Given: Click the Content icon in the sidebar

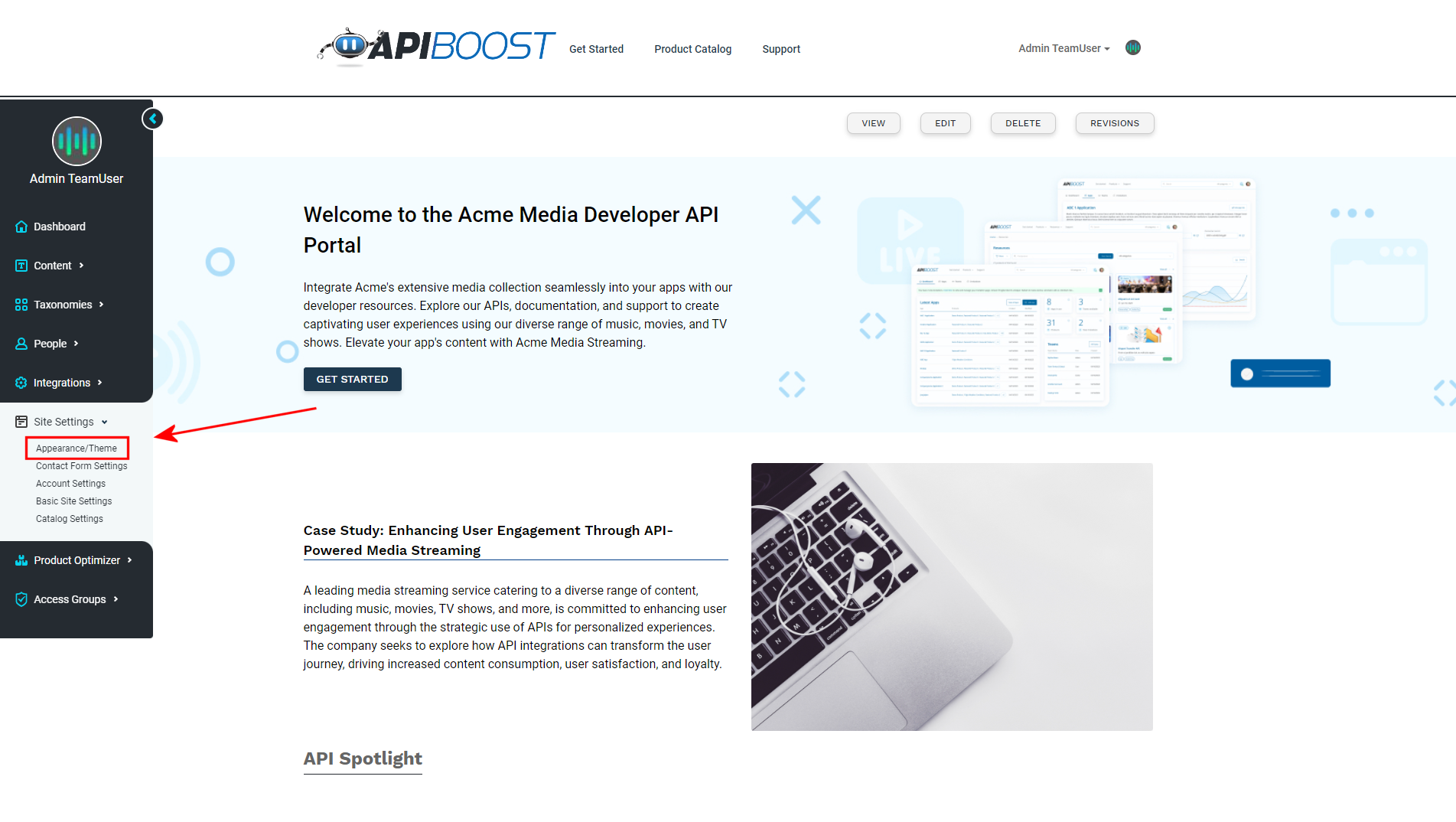Looking at the screenshot, I should click(21, 266).
